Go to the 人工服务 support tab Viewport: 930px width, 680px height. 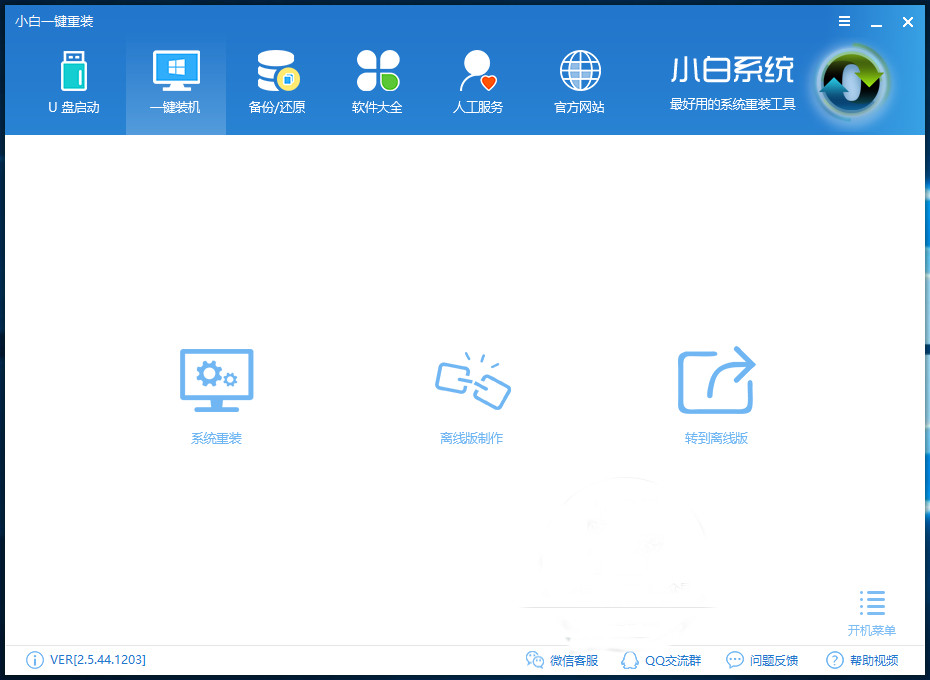(478, 83)
